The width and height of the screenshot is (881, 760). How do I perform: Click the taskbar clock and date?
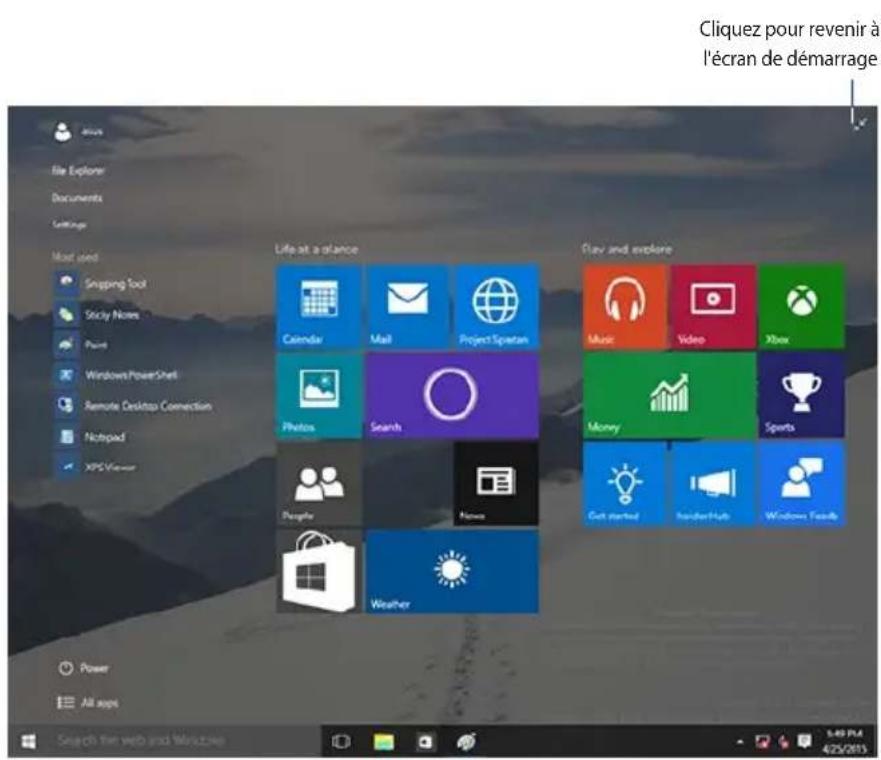pos(844,741)
